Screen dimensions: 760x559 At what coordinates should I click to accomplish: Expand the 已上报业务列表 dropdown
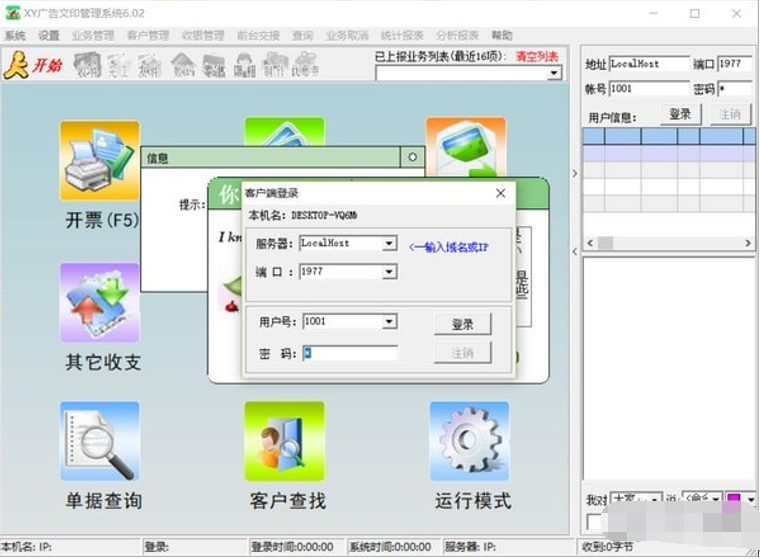point(554,73)
